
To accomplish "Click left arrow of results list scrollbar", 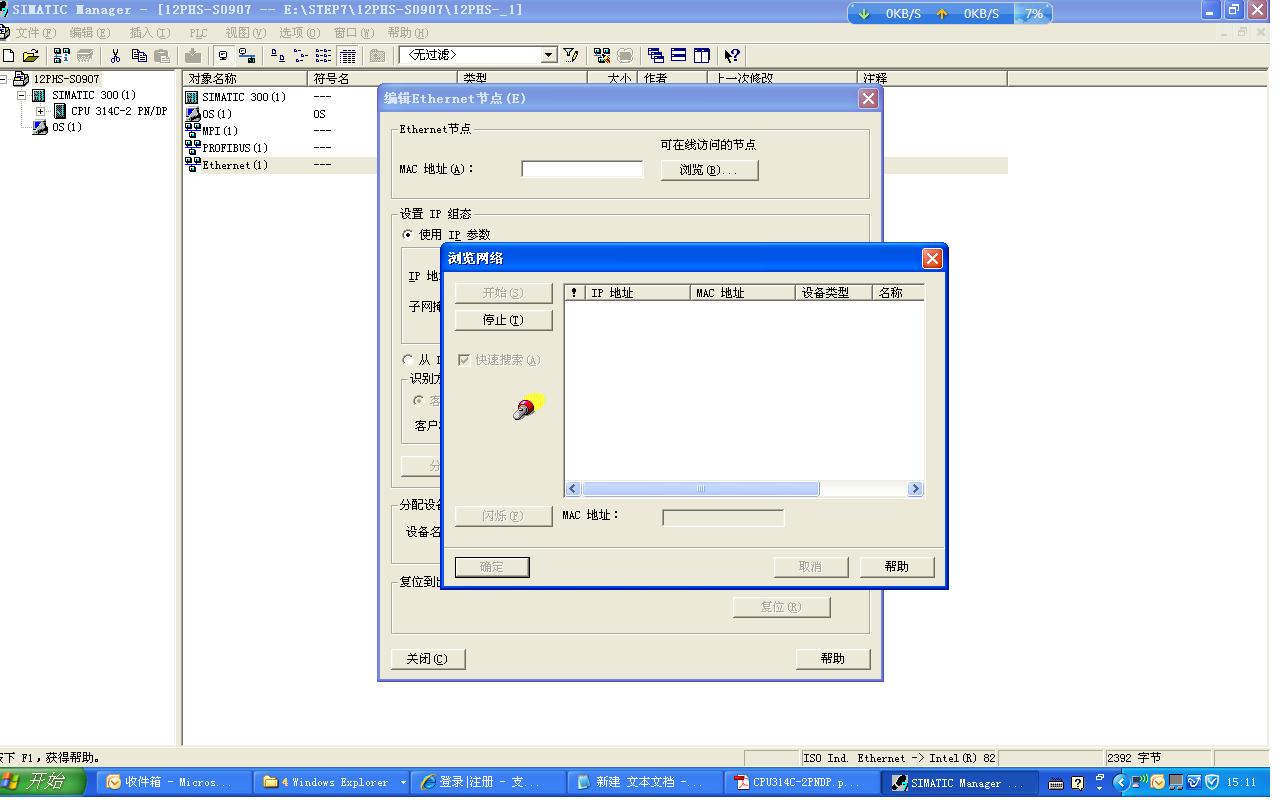I will click(573, 489).
